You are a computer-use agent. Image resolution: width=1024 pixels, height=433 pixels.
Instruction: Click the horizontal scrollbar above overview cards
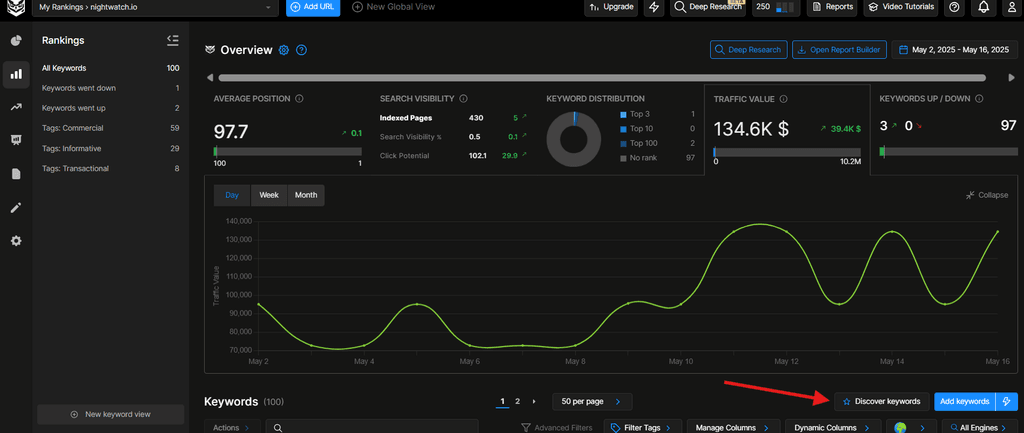click(602, 78)
